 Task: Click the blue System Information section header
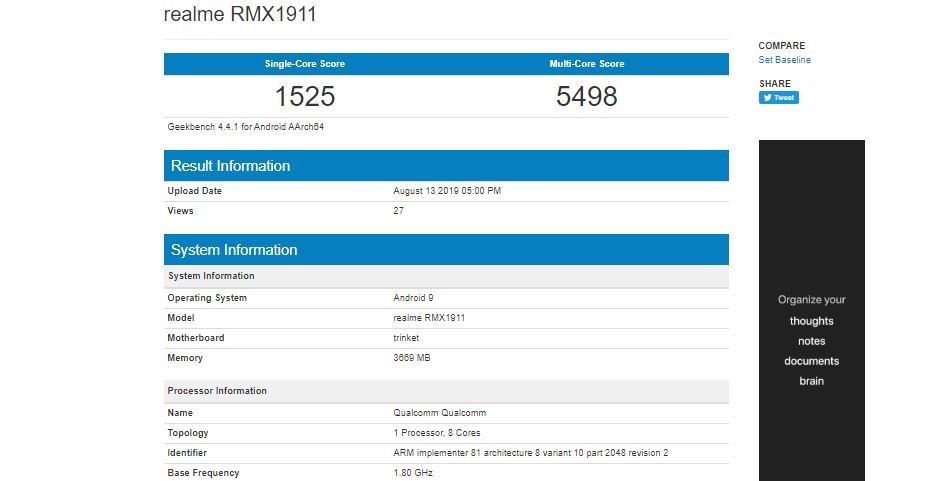pos(446,250)
